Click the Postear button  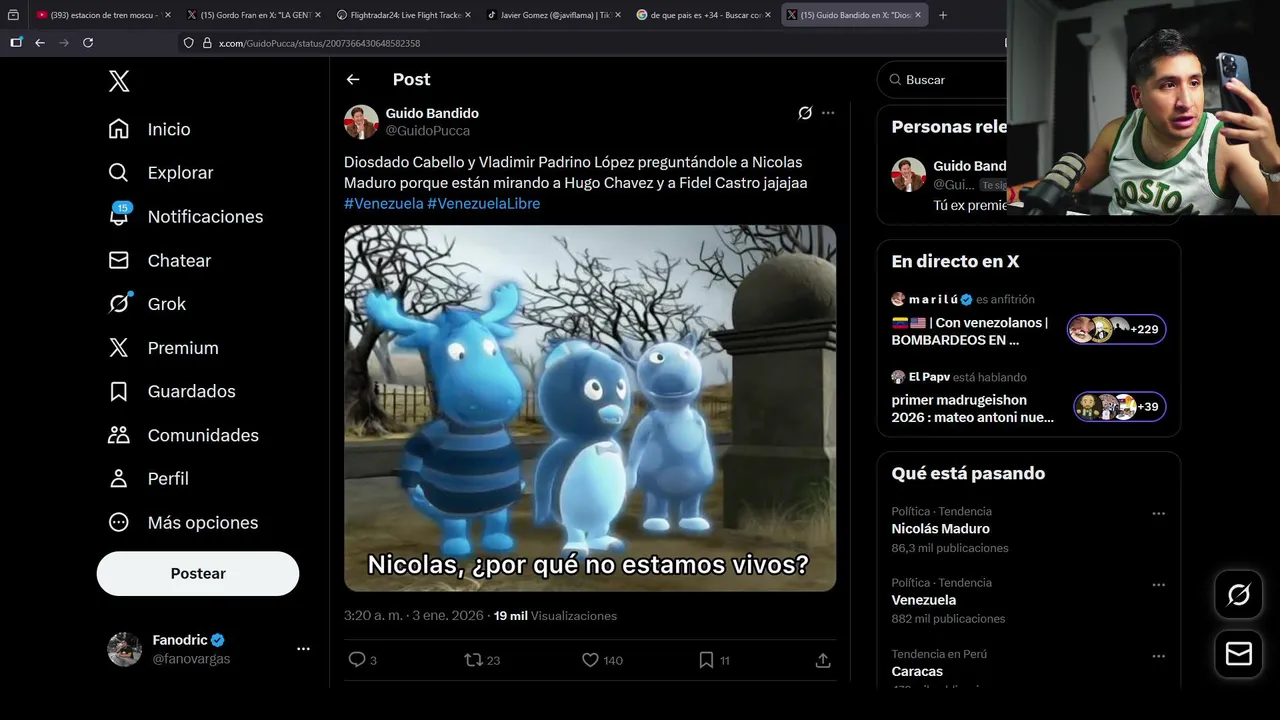pyautogui.click(x=198, y=573)
